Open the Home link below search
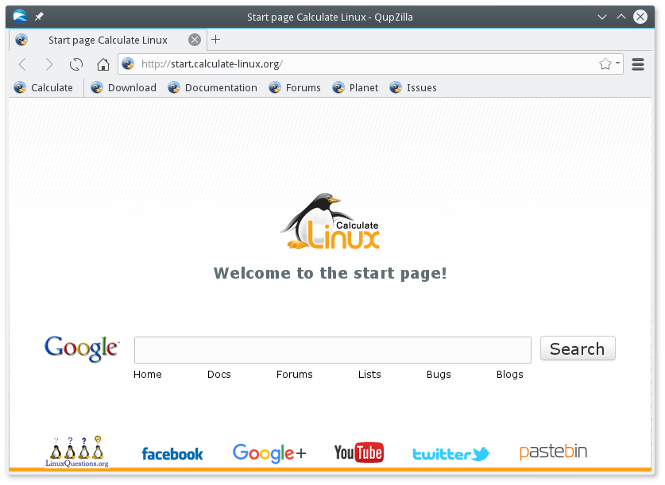The image size is (665, 485). (x=147, y=374)
